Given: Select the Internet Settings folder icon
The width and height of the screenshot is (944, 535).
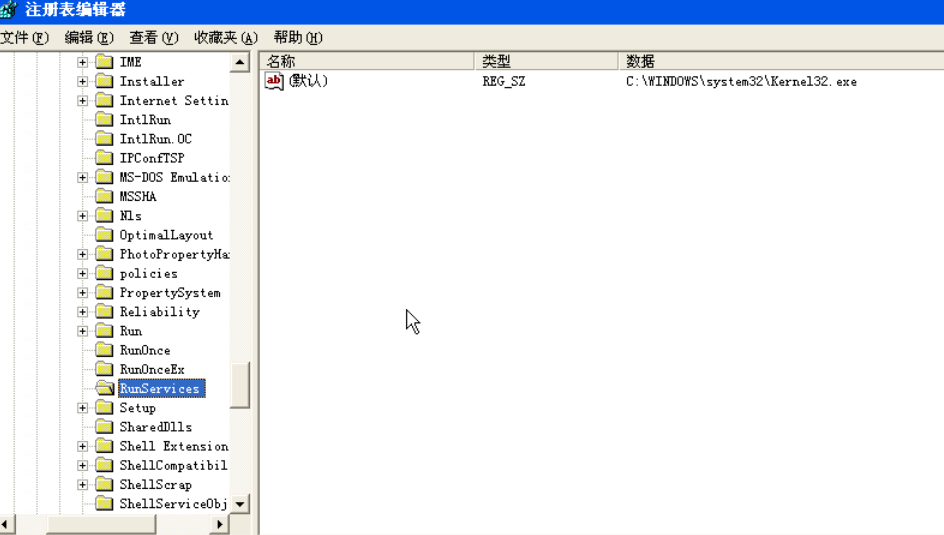Looking at the screenshot, I should 105,101.
